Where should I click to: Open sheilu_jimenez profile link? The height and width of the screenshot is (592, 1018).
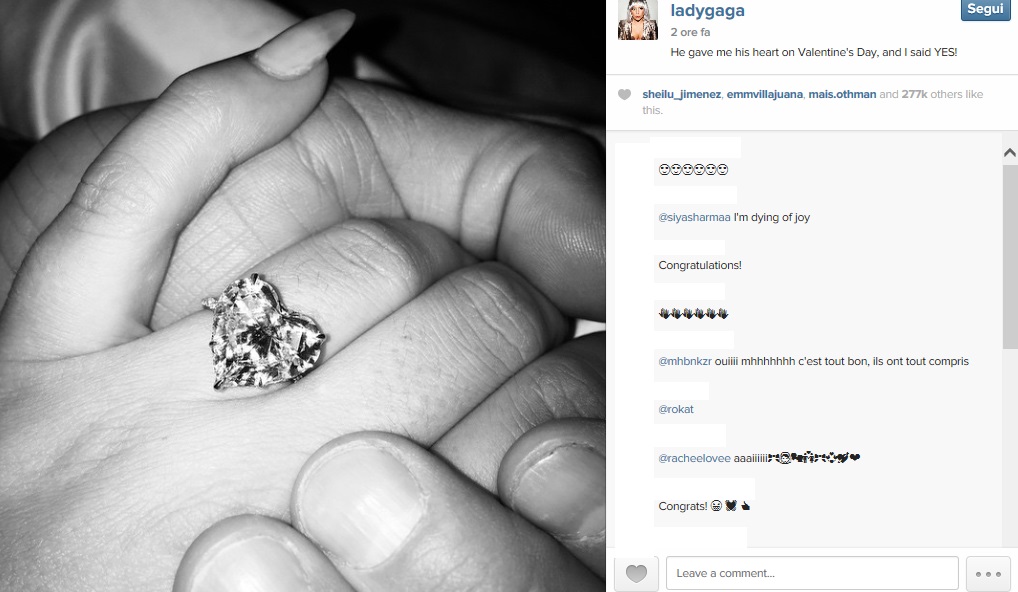681,94
